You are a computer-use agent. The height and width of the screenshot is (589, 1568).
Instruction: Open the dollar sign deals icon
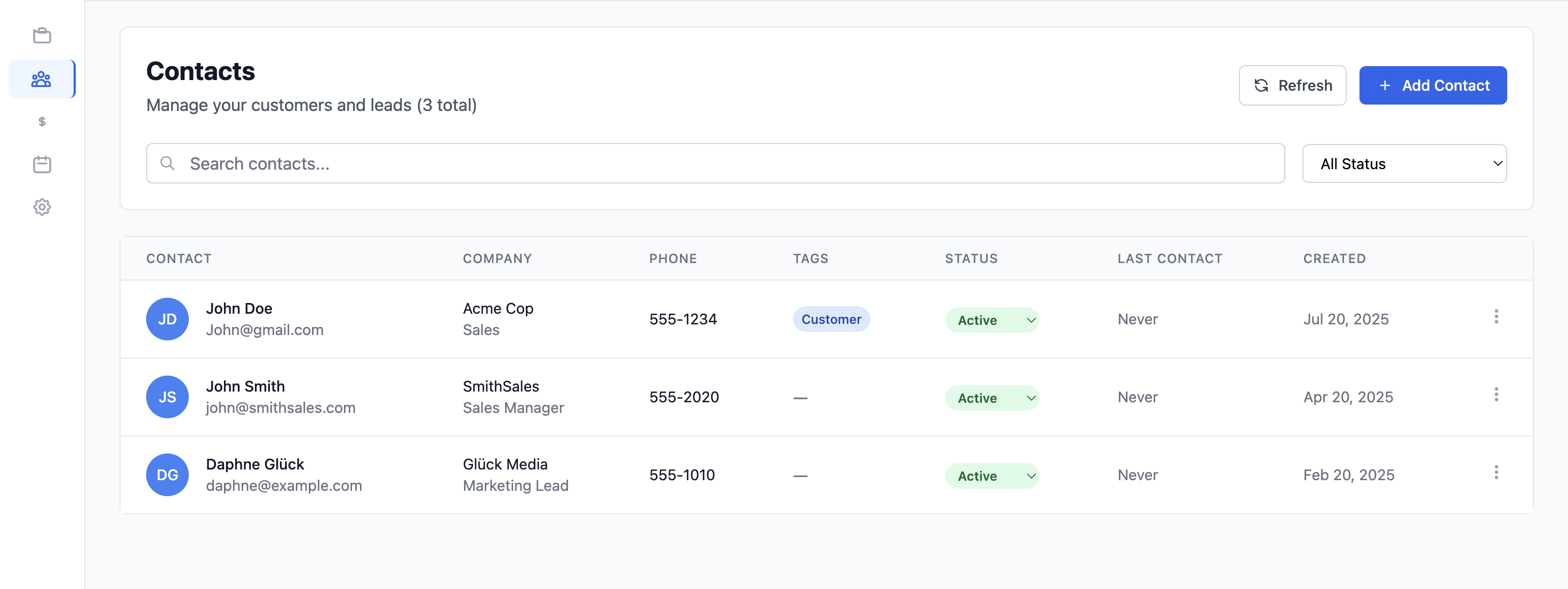pyautogui.click(x=42, y=122)
